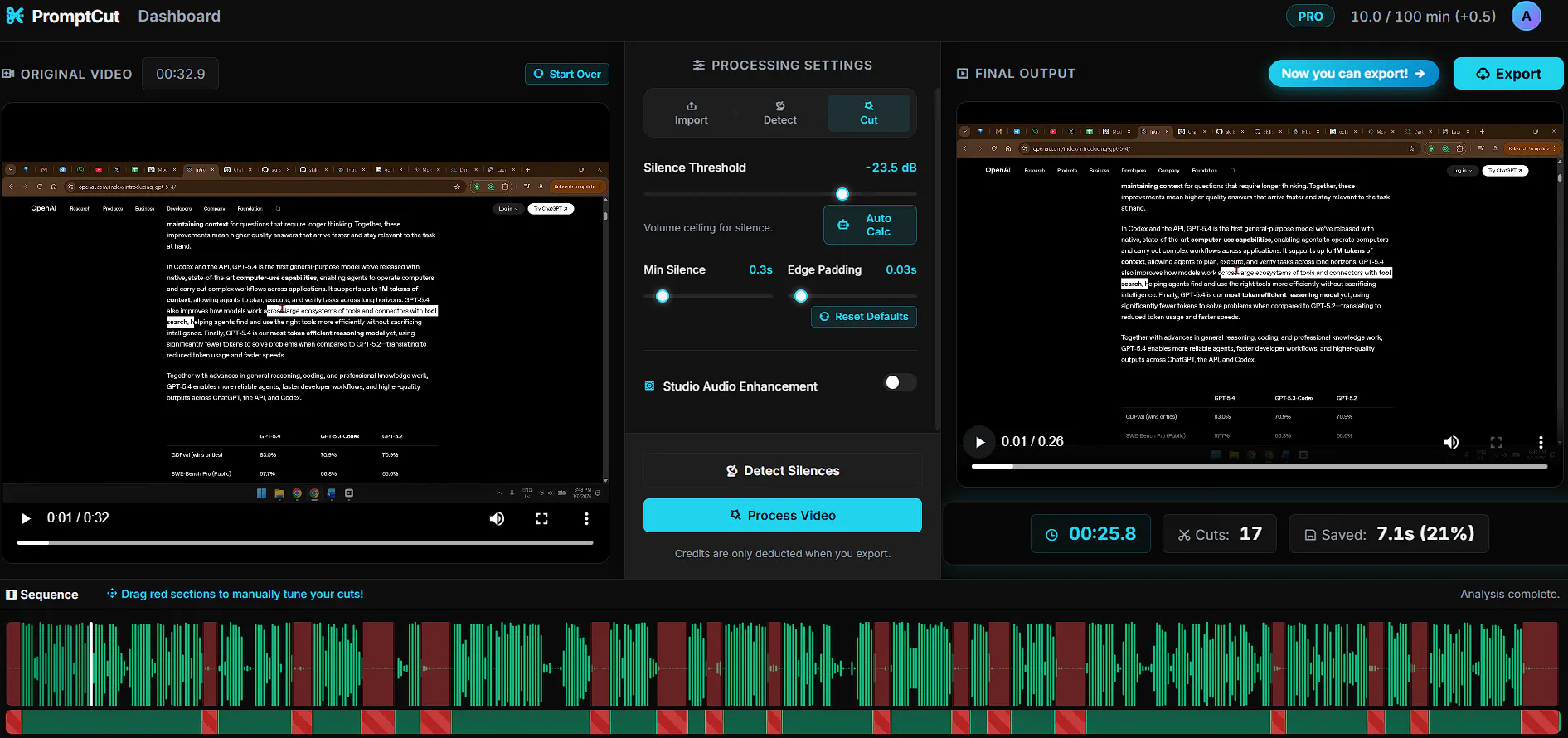Click the Silence Threshold slider handle

click(x=842, y=194)
